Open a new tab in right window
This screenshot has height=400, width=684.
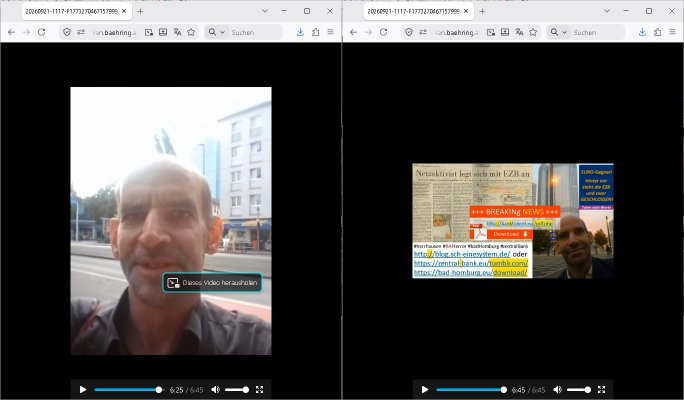click(482, 11)
